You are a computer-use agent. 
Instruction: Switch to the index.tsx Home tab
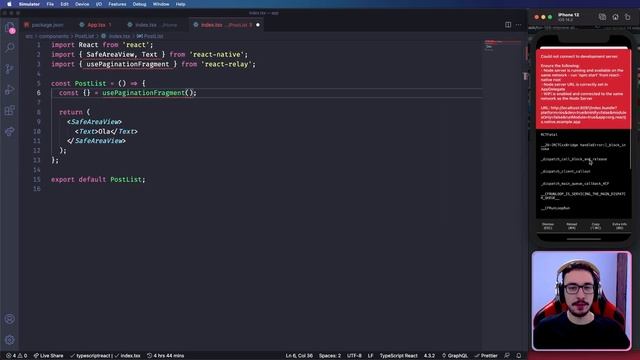tap(153, 25)
